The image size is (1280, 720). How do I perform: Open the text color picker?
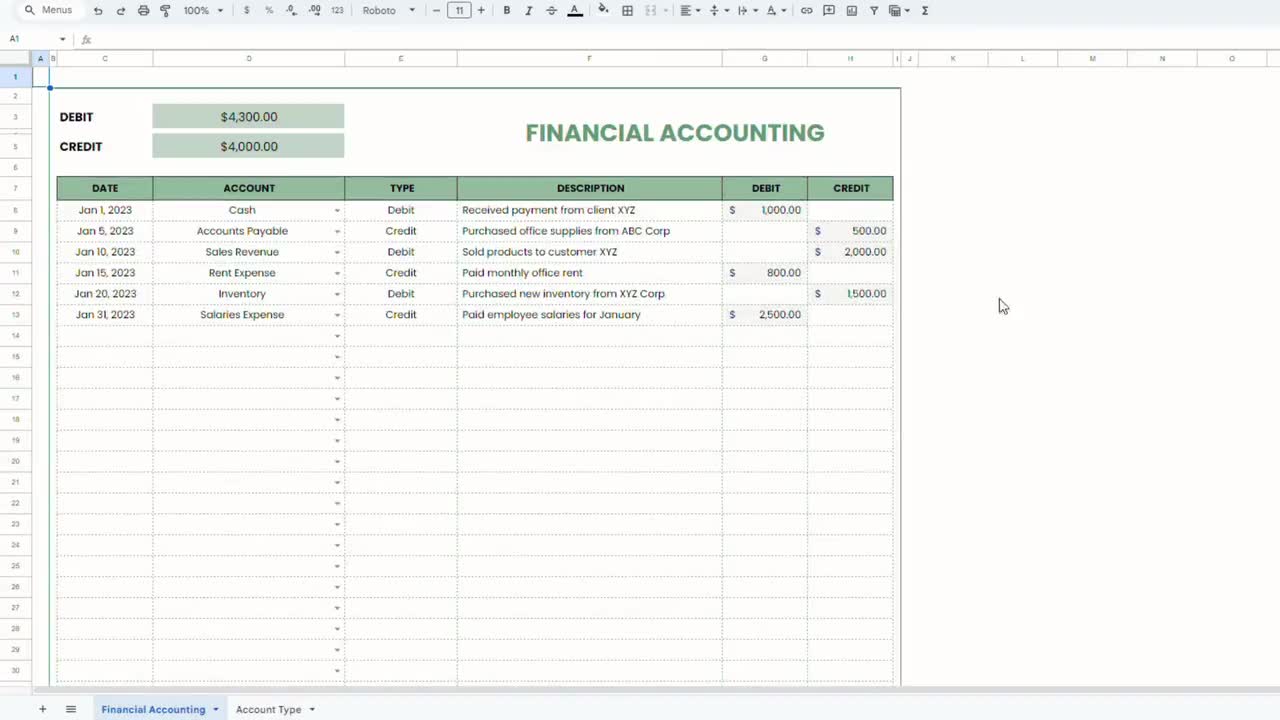[574, 10]
